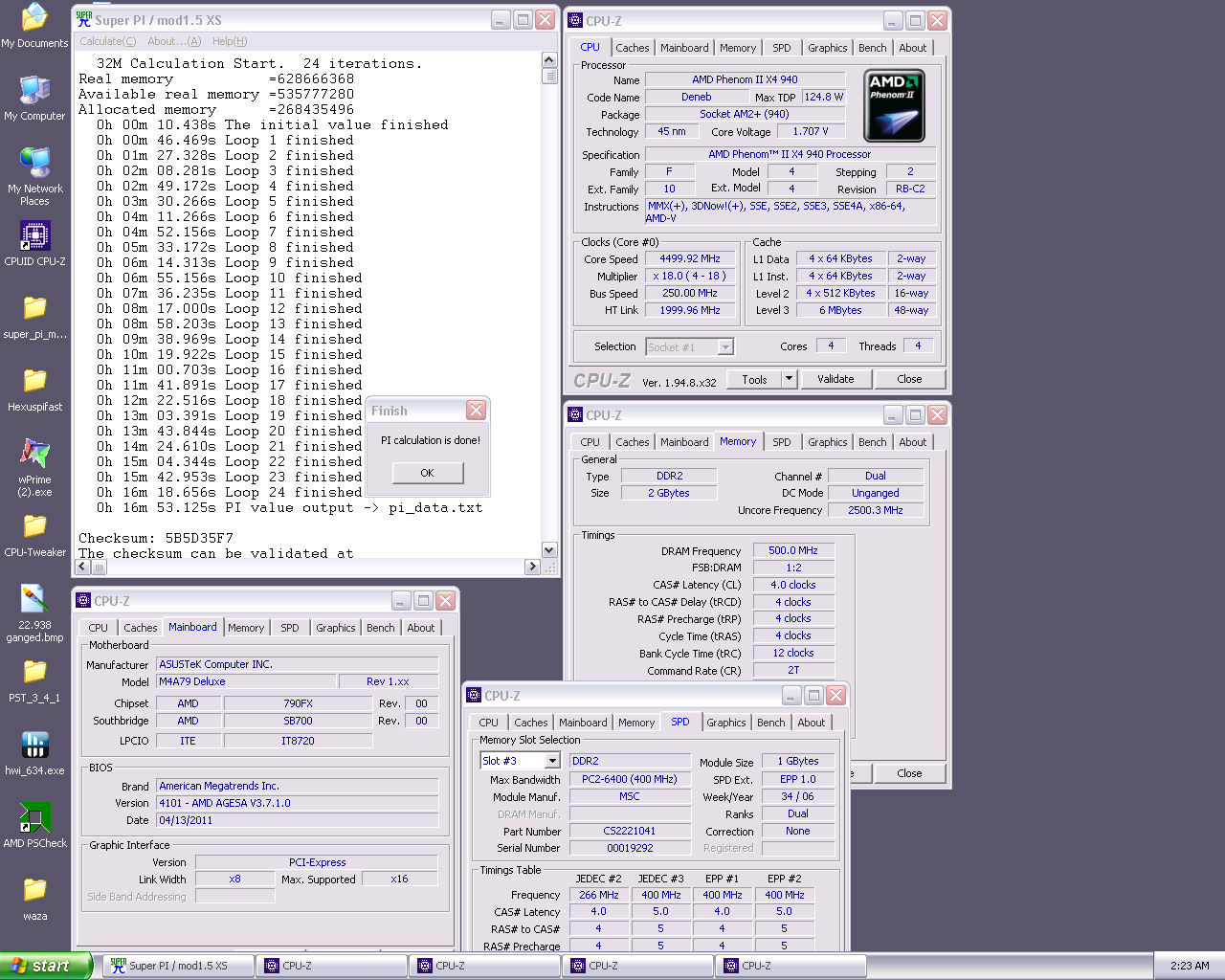The height and width of the screenshot is (980, 1225).
Task: Click Close button behind the SPD window
Action: (909, 773)
